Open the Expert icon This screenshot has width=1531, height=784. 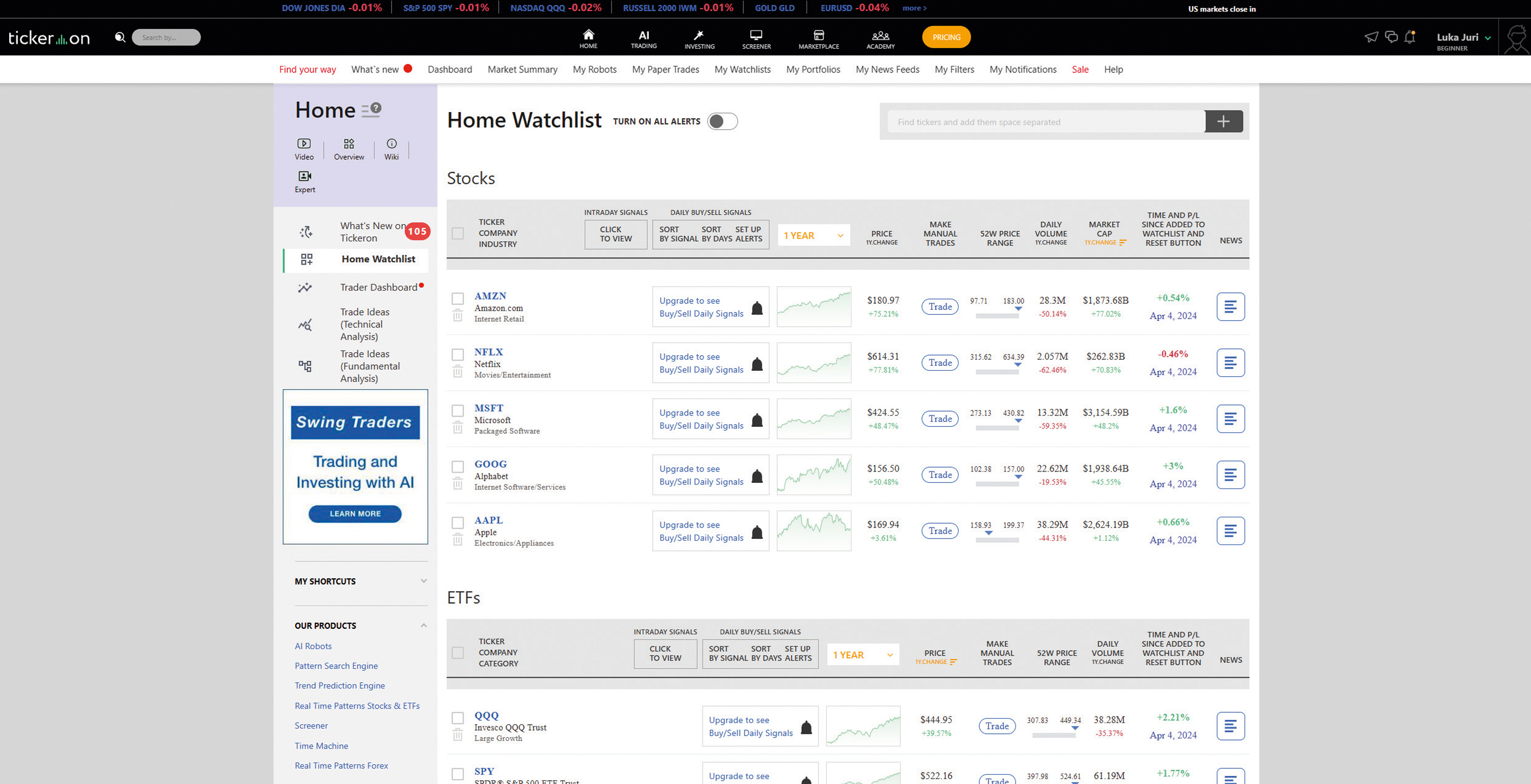coord(305,181)
